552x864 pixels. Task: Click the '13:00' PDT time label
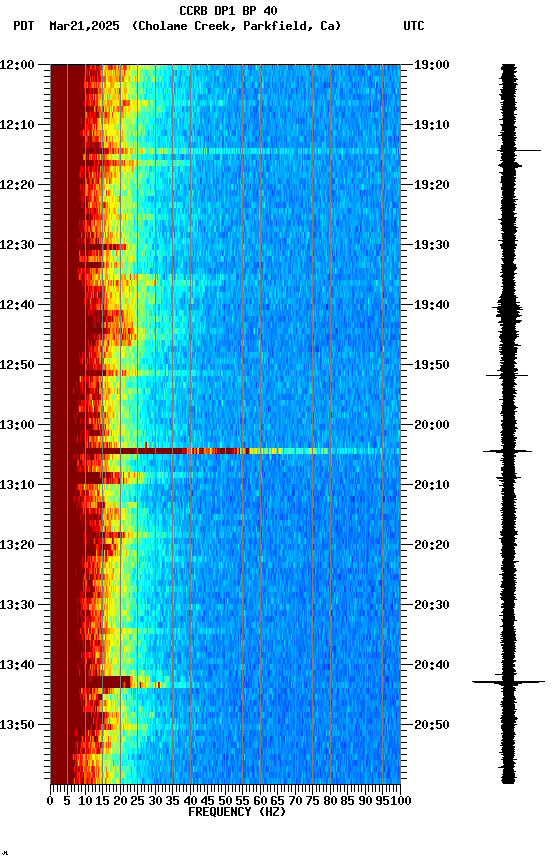pyautogui.click(x=17, y=425)
